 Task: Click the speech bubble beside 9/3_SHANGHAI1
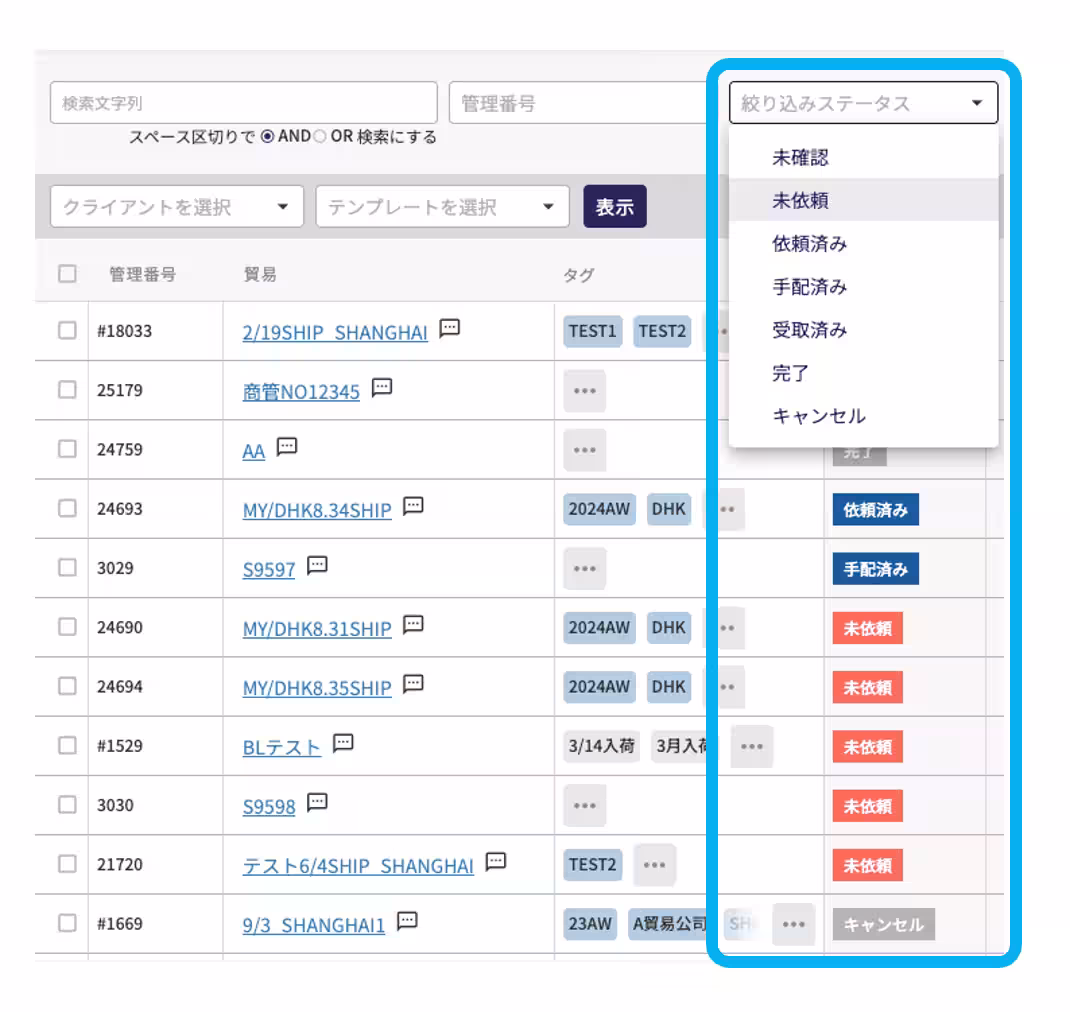(404, 919)
